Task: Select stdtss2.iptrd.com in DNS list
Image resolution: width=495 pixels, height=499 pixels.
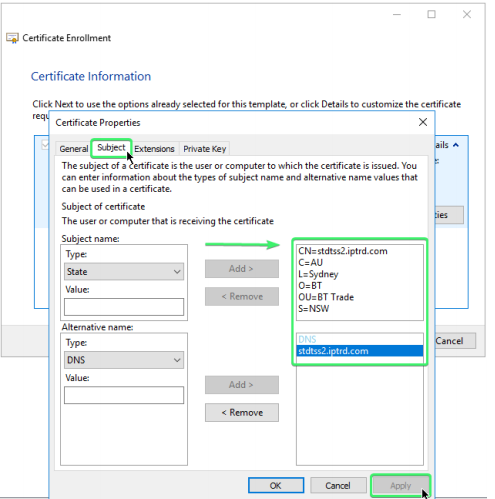Action: tap(360, 351)
